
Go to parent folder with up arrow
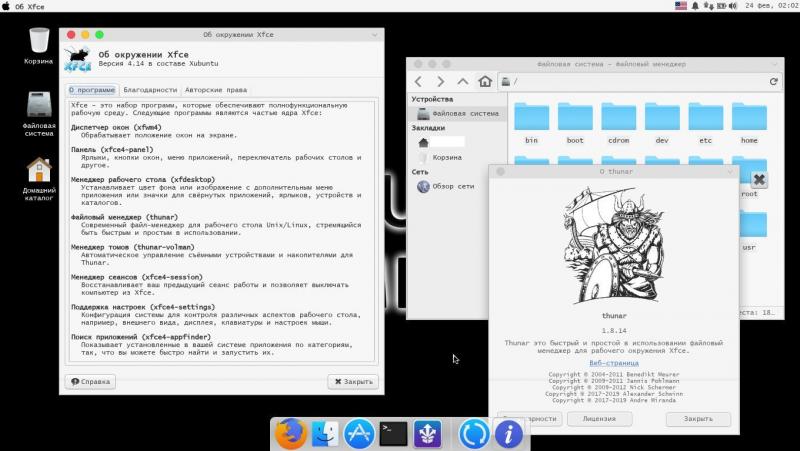click(x=462, y=81)
